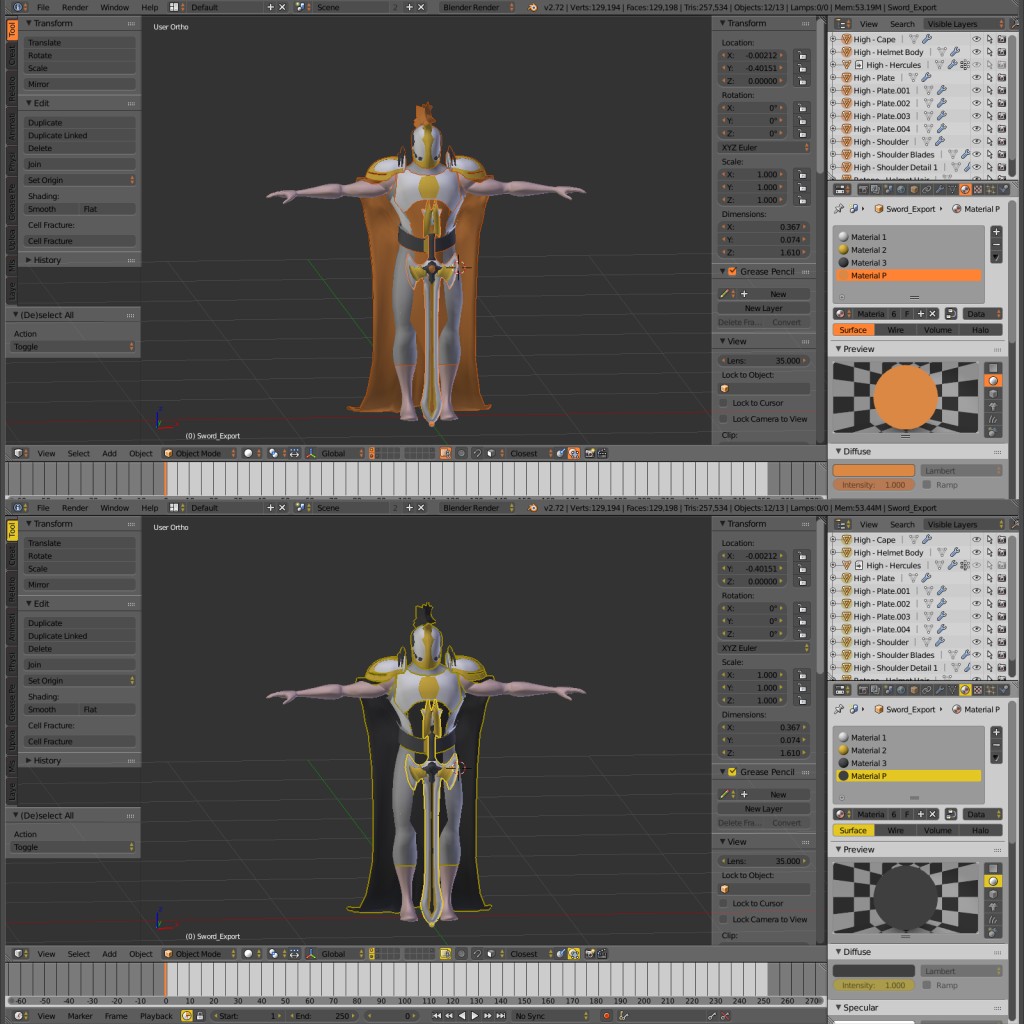Enable the Ramp checkbox under the orange Diffuse color
The image size is (1024, 1024).
coord(927,485)
